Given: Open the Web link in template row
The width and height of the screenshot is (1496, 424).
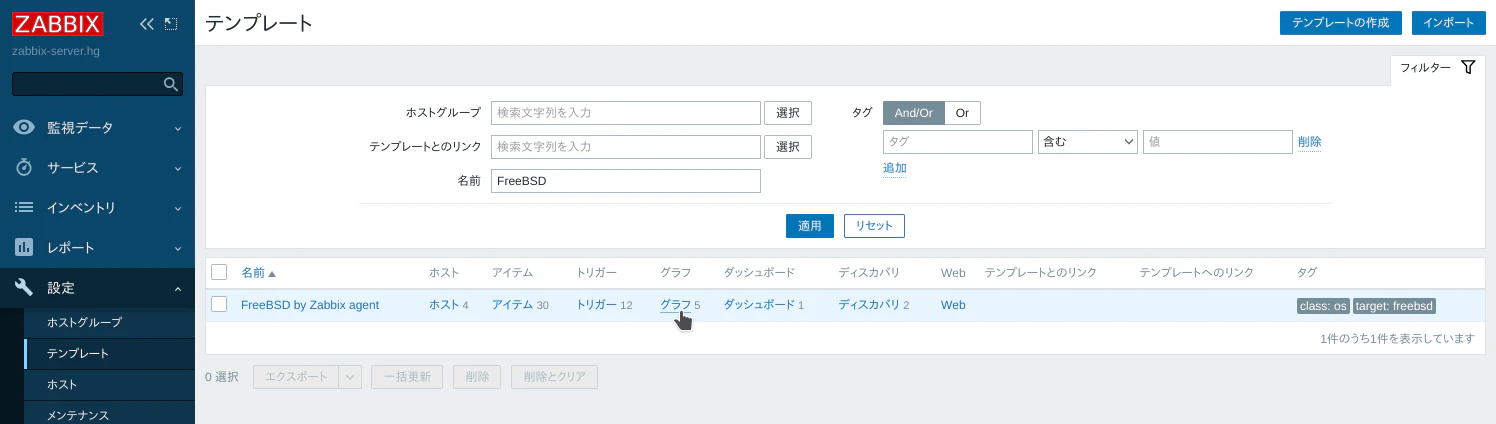Looking at the screenshot, I should [x=953, y=305].
